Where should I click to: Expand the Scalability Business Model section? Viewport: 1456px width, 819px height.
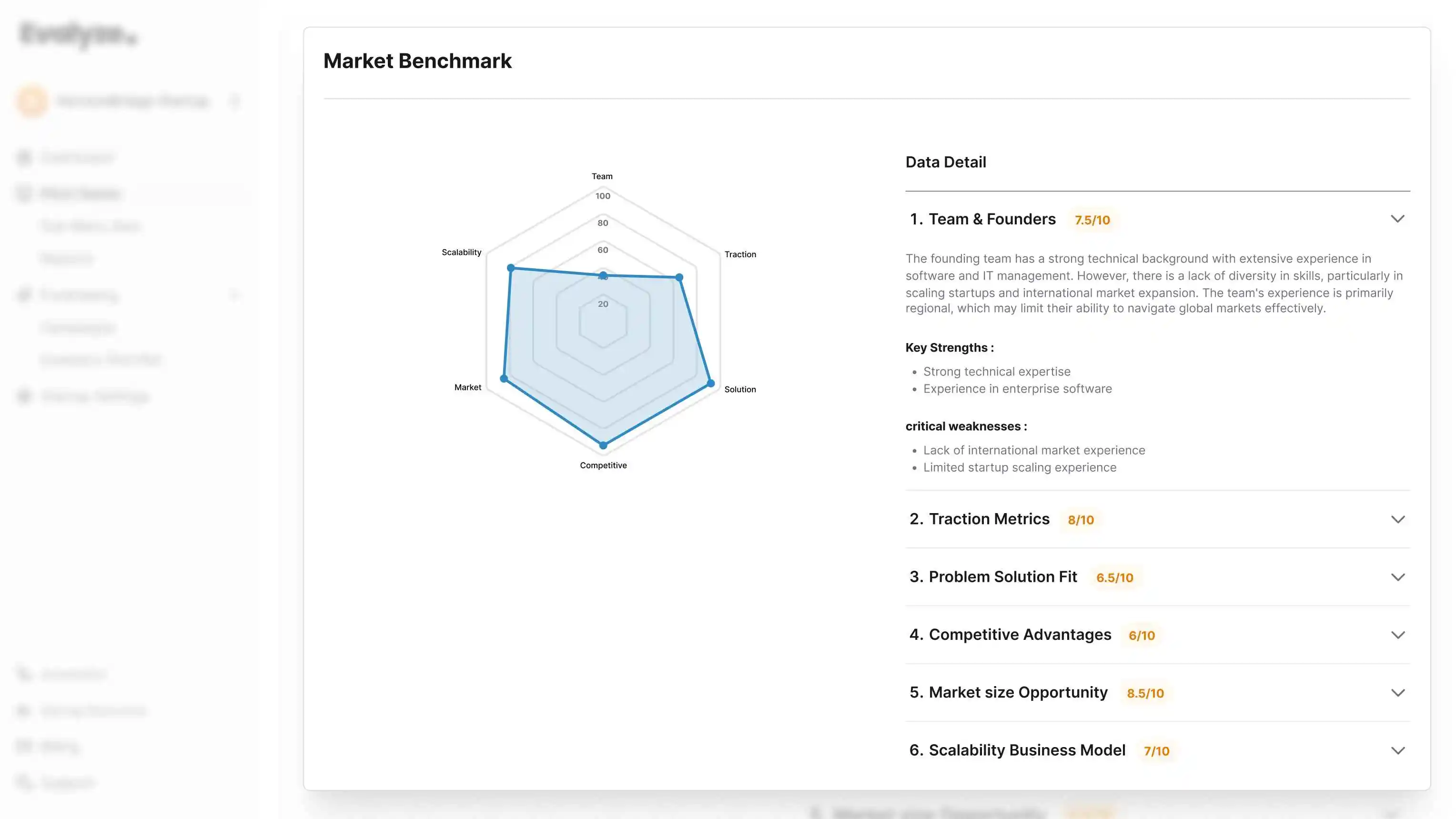coord(1398,750)
